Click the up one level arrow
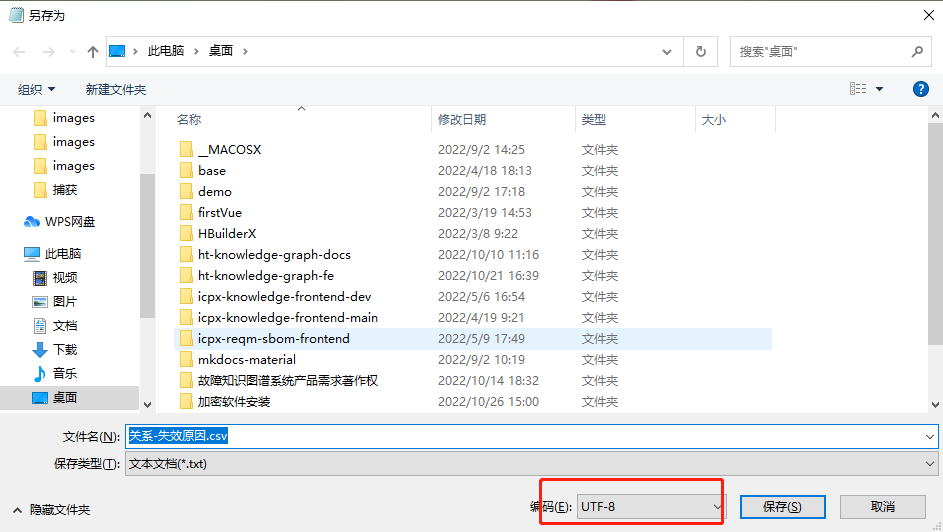This screenshot has height=532, width=943. tap(93, 51)
